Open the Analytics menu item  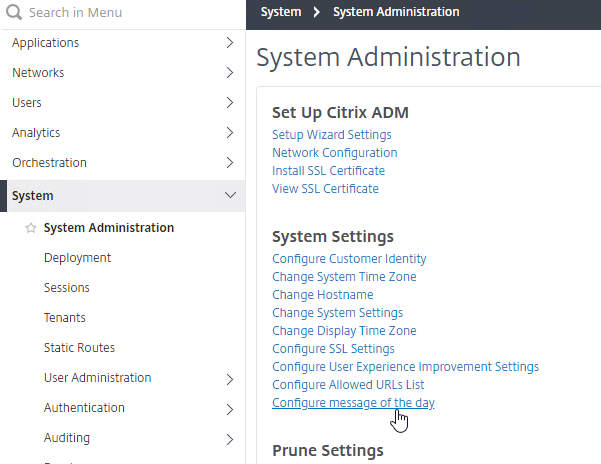tap(36, 133)
